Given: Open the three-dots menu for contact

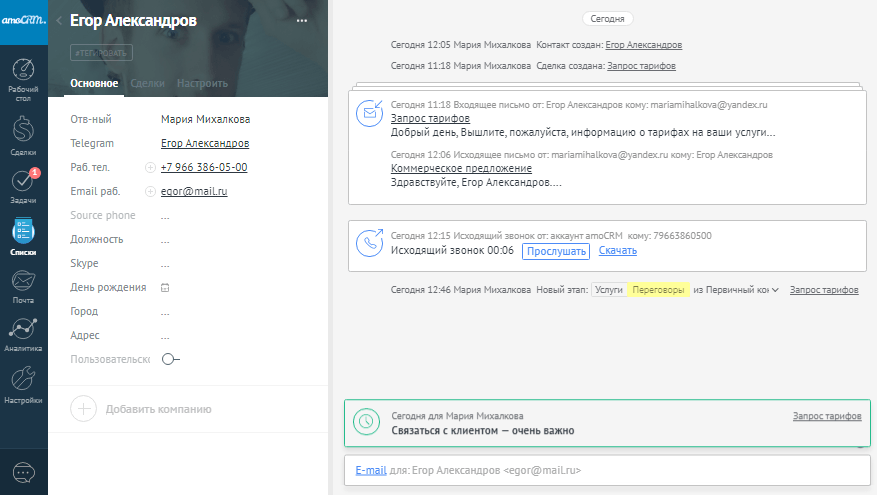Looking at the screenshot, I should (x=303, y=21).
